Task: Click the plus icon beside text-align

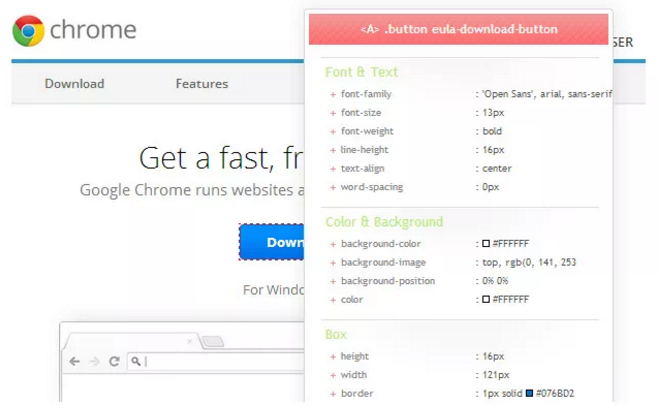Action: point(333,169)
